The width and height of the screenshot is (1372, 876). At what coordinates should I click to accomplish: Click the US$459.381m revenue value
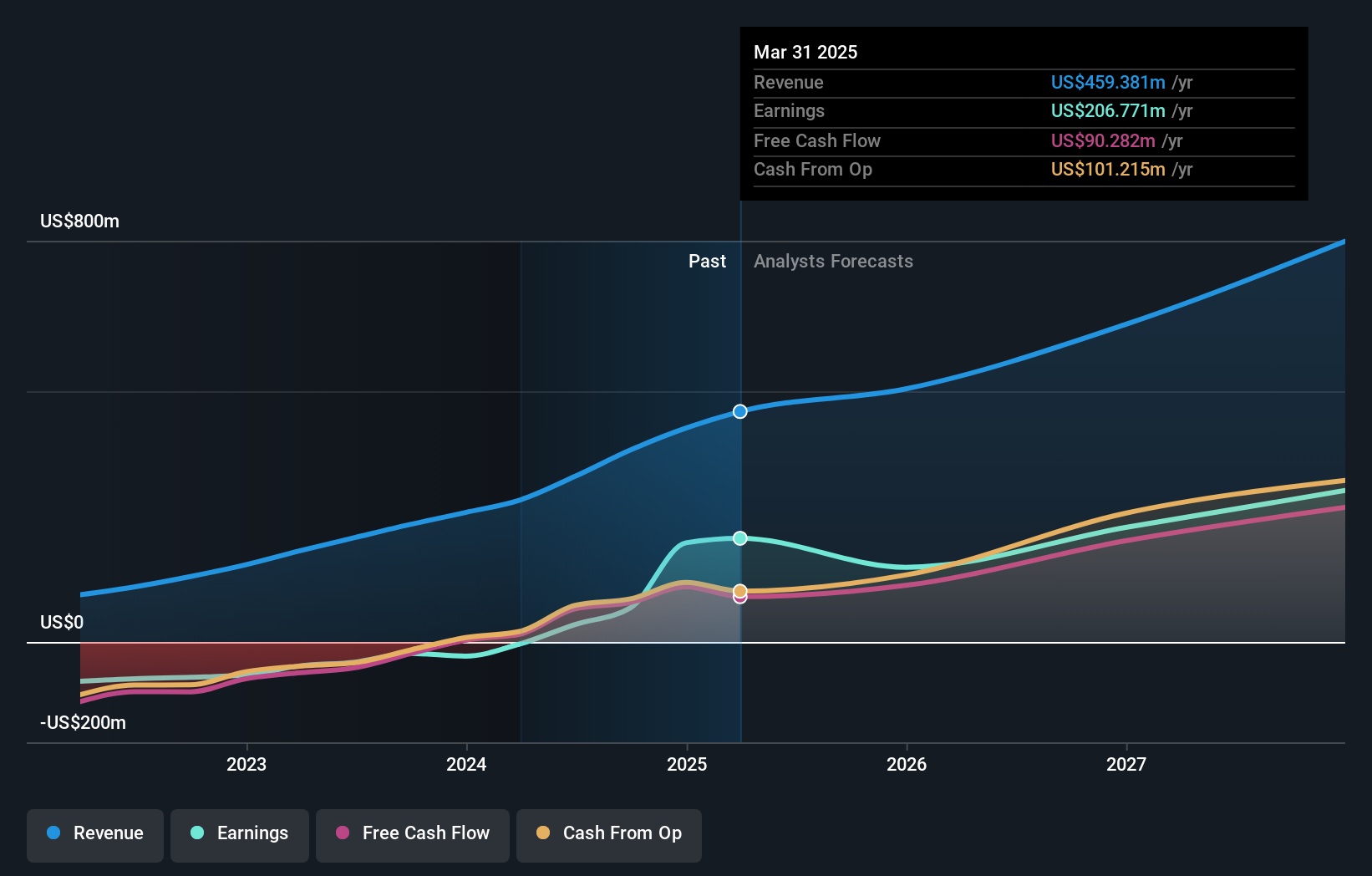(1108, 82)
